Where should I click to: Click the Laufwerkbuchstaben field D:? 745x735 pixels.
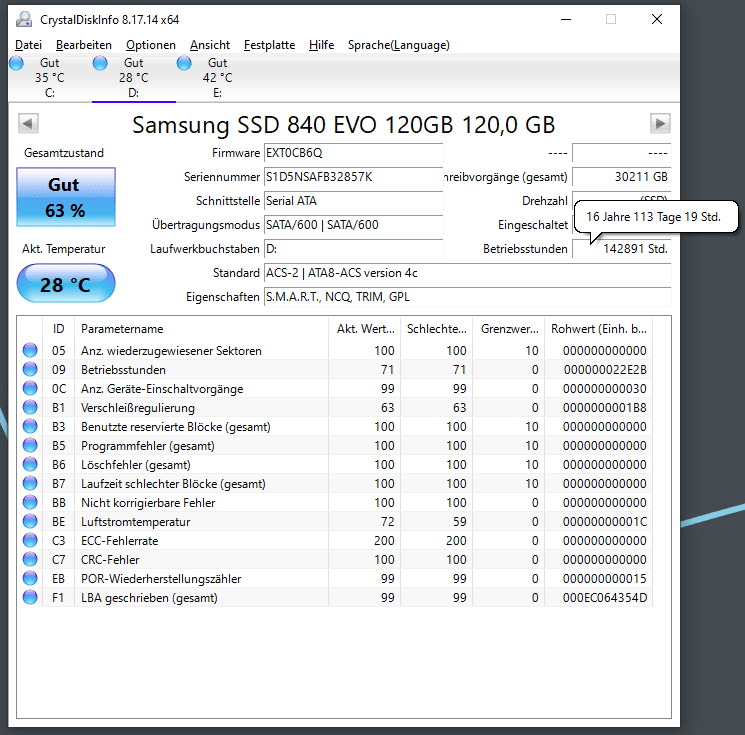[353, 249]
